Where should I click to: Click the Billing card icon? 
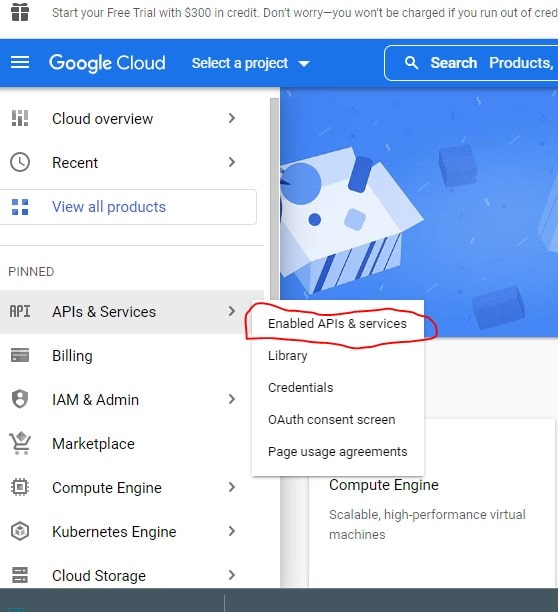click(x=20, y=356)
